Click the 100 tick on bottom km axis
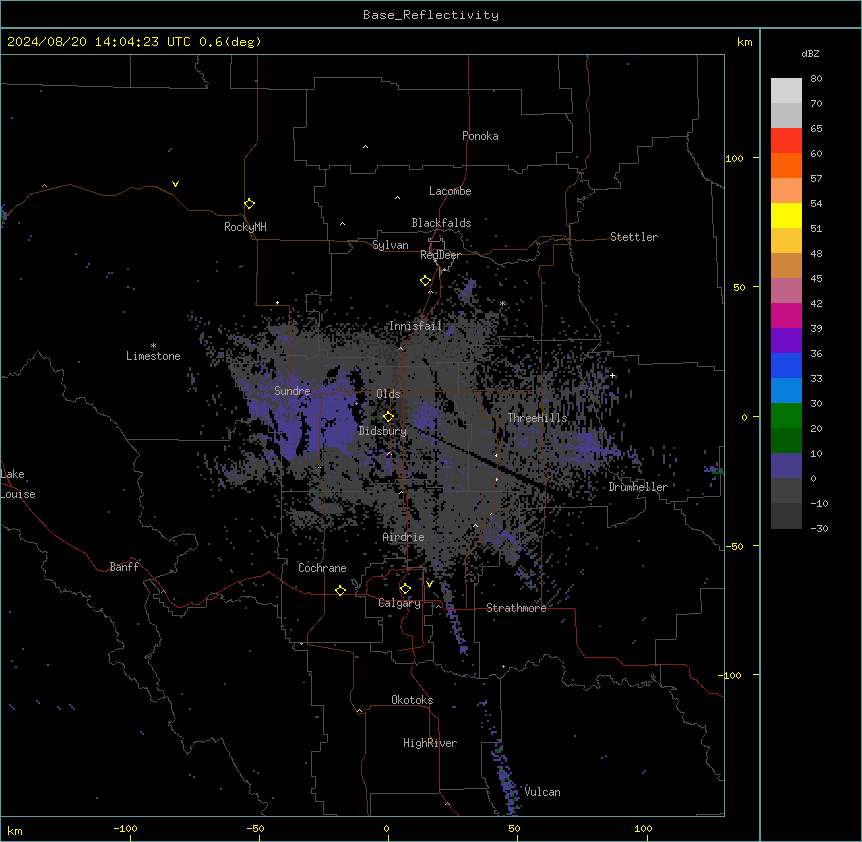 [643, 829]
